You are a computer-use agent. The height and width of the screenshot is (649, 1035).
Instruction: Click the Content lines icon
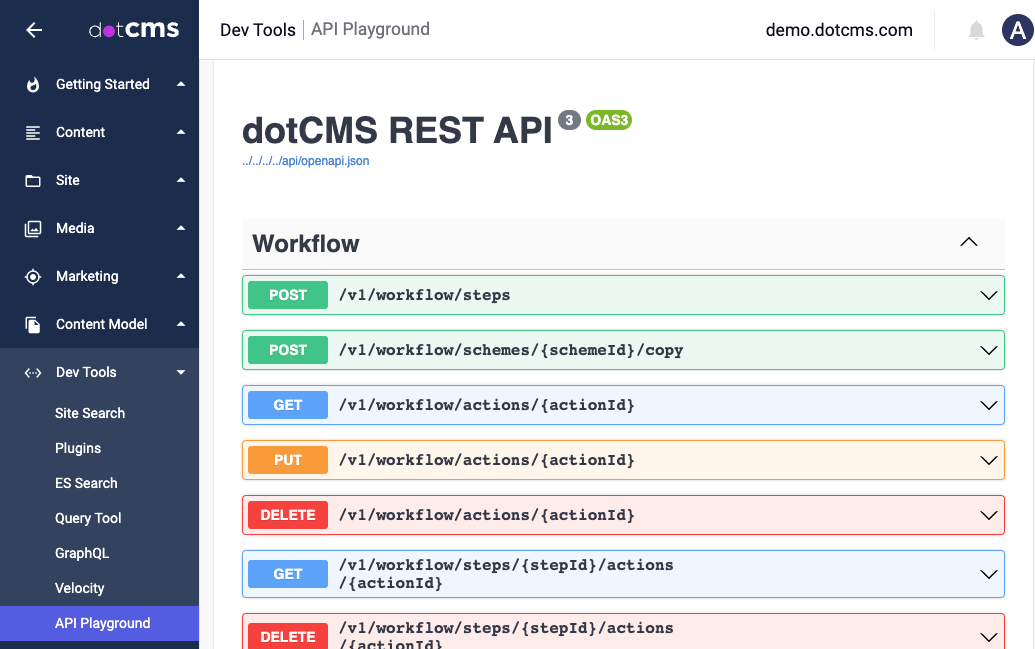(x=33, y=133)
